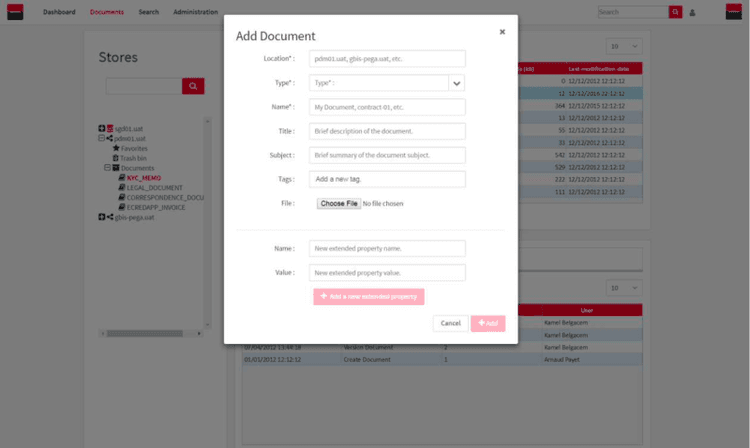
Task: Click the header Search input box
Action: 633,12
